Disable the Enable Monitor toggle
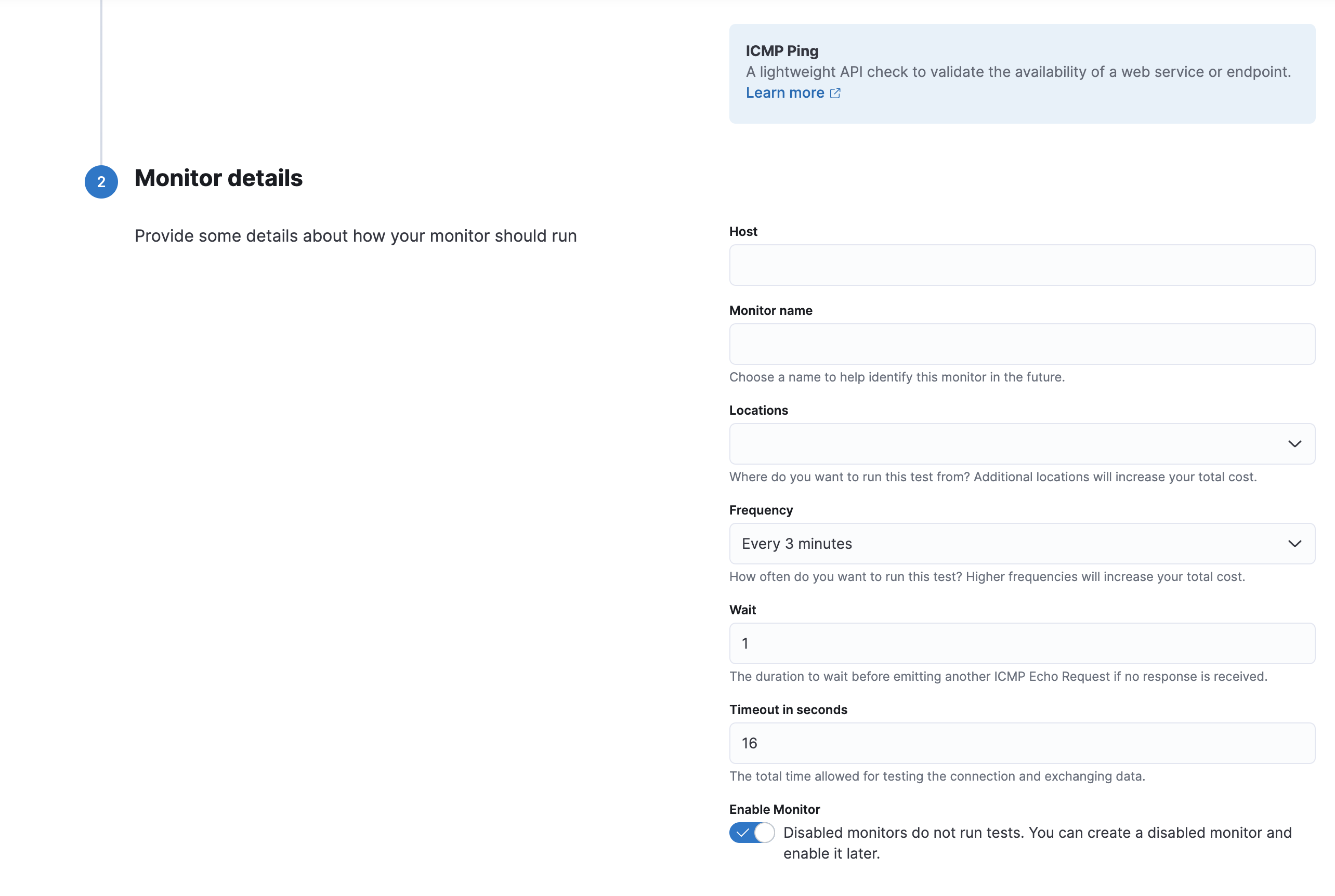The width and height of the screenshot is (1335, 896). [751, 833]
